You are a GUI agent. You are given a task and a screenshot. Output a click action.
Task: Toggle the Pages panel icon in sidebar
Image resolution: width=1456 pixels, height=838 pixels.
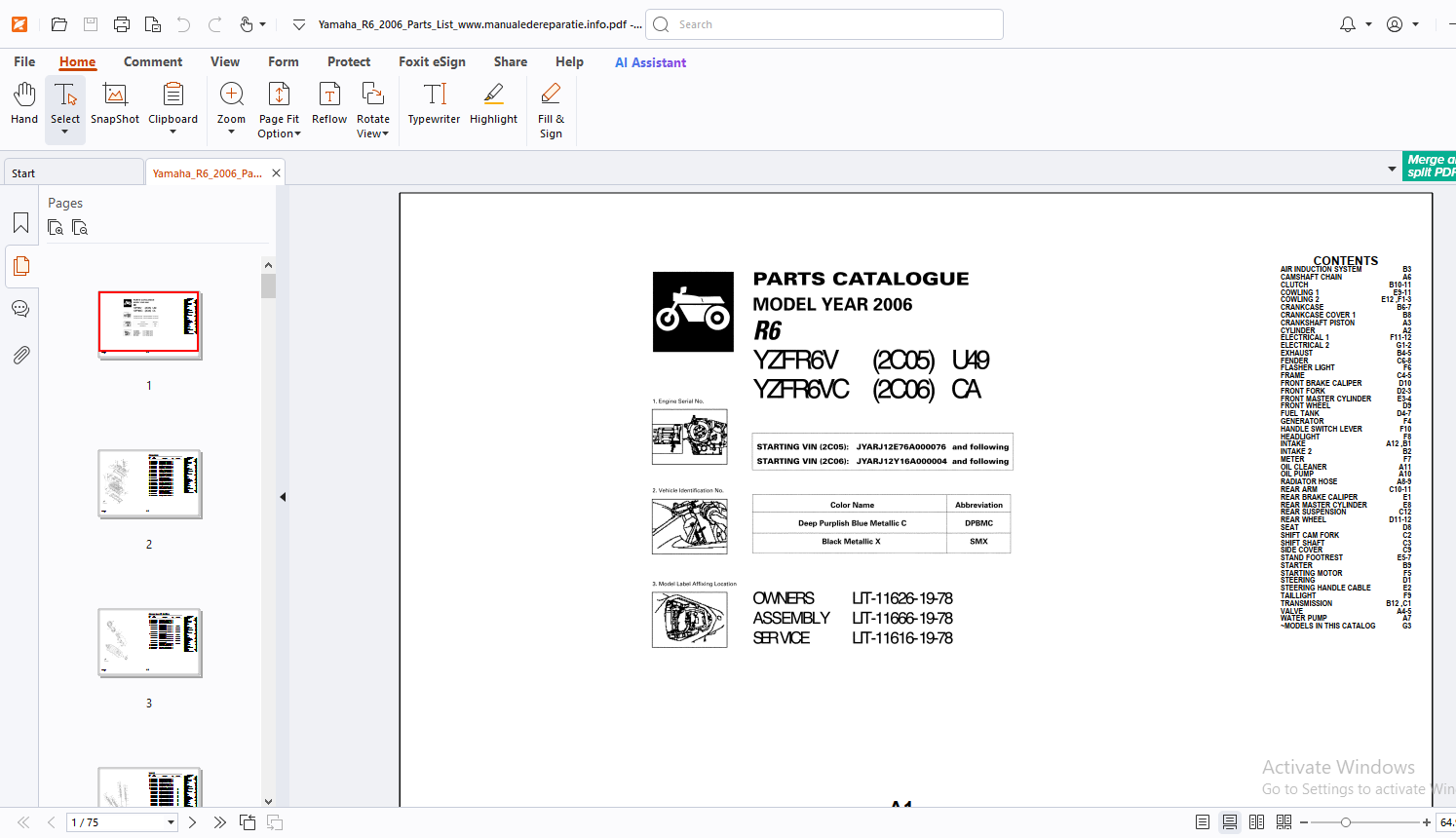point(20,266)
